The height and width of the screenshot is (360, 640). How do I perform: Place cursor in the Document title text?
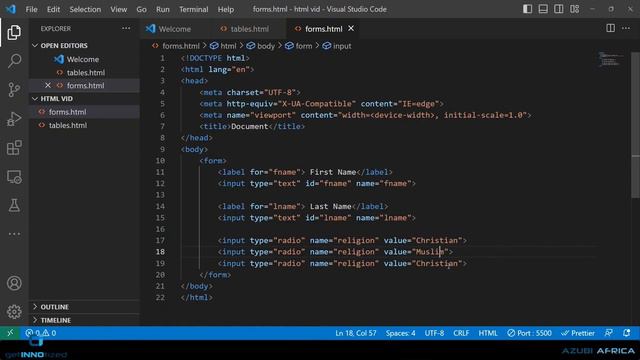click(249, 127)
